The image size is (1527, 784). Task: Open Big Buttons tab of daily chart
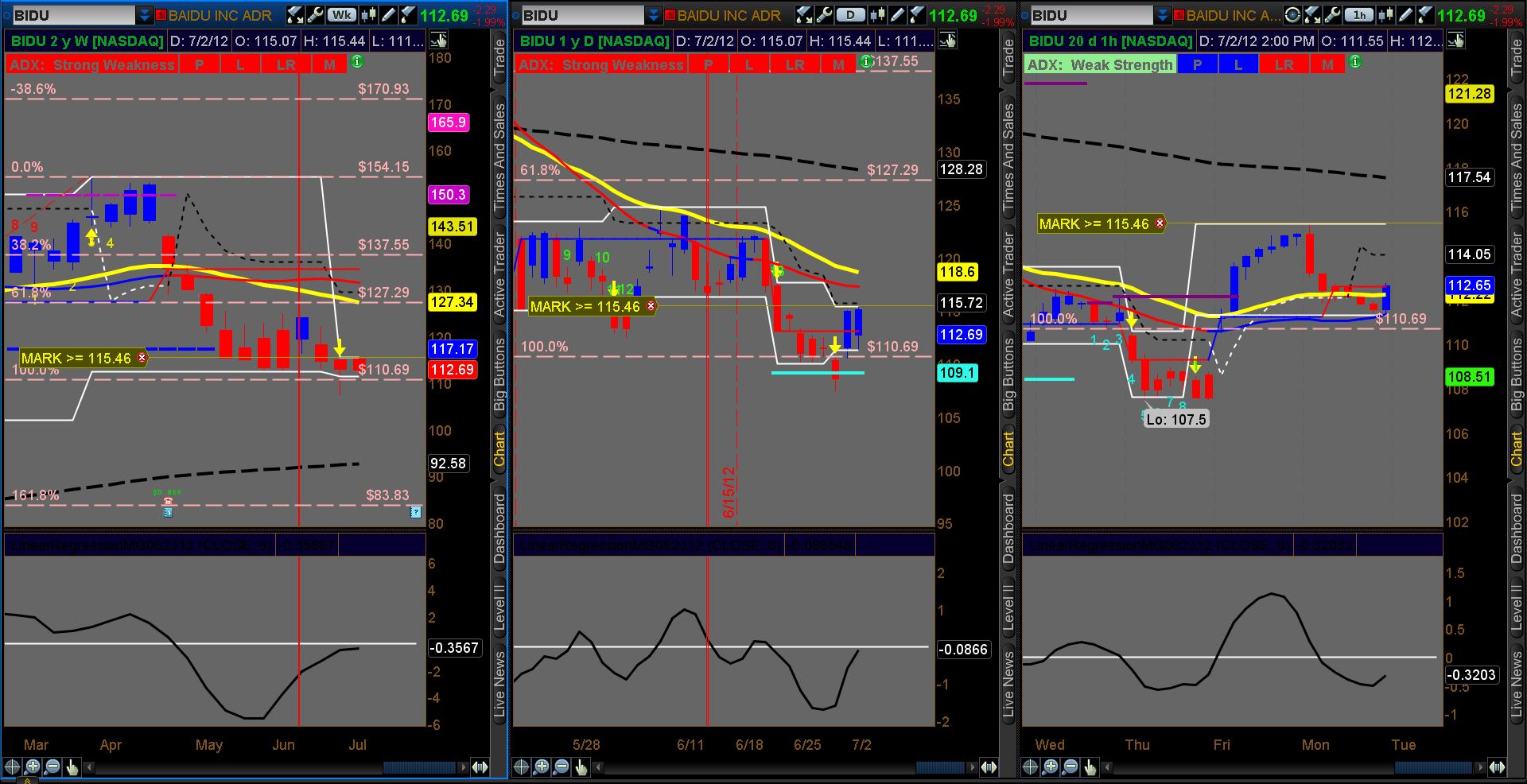[x=1008, y=374]
